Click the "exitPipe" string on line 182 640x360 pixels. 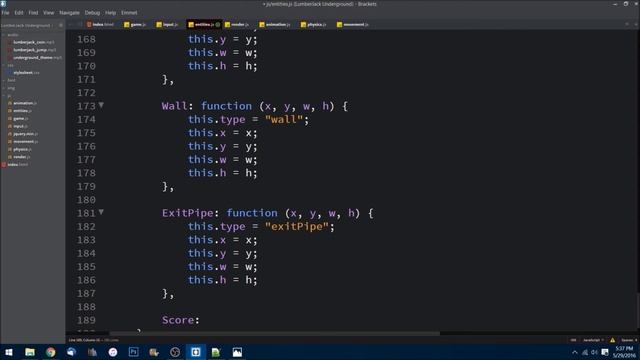click(x=297, y=227)
